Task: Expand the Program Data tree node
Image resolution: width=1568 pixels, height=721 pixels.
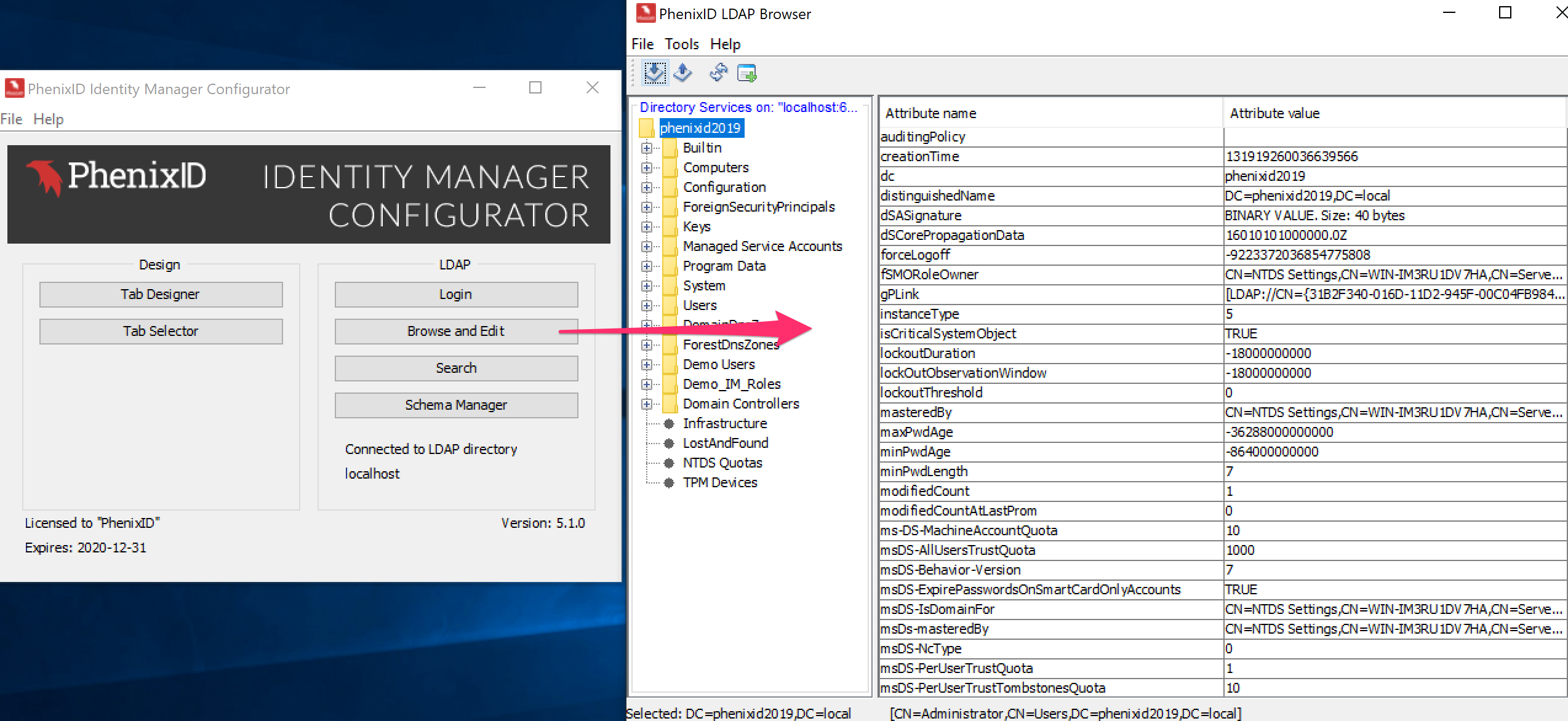Action: (646, 266)
